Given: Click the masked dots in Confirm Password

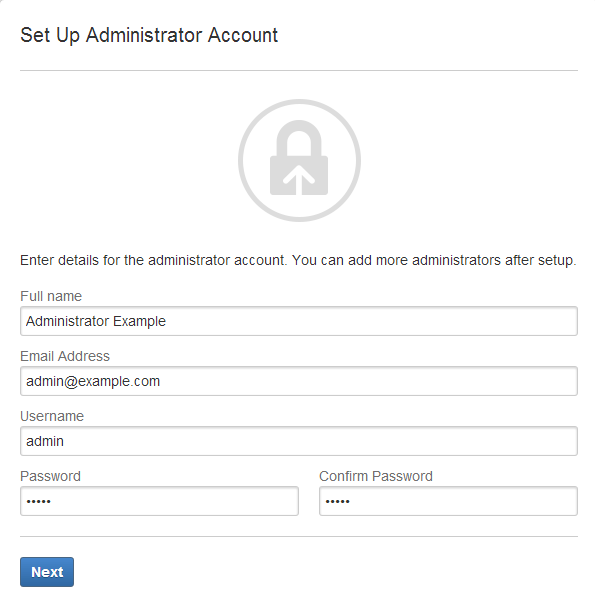Looking at the screenshot, I should click(338, 502).
